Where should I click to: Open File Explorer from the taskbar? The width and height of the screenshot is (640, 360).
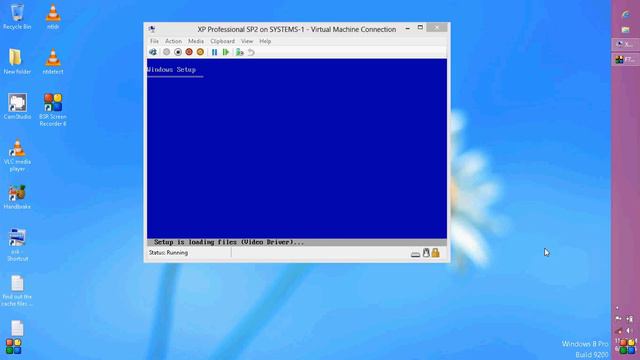(x=626, y=30)
